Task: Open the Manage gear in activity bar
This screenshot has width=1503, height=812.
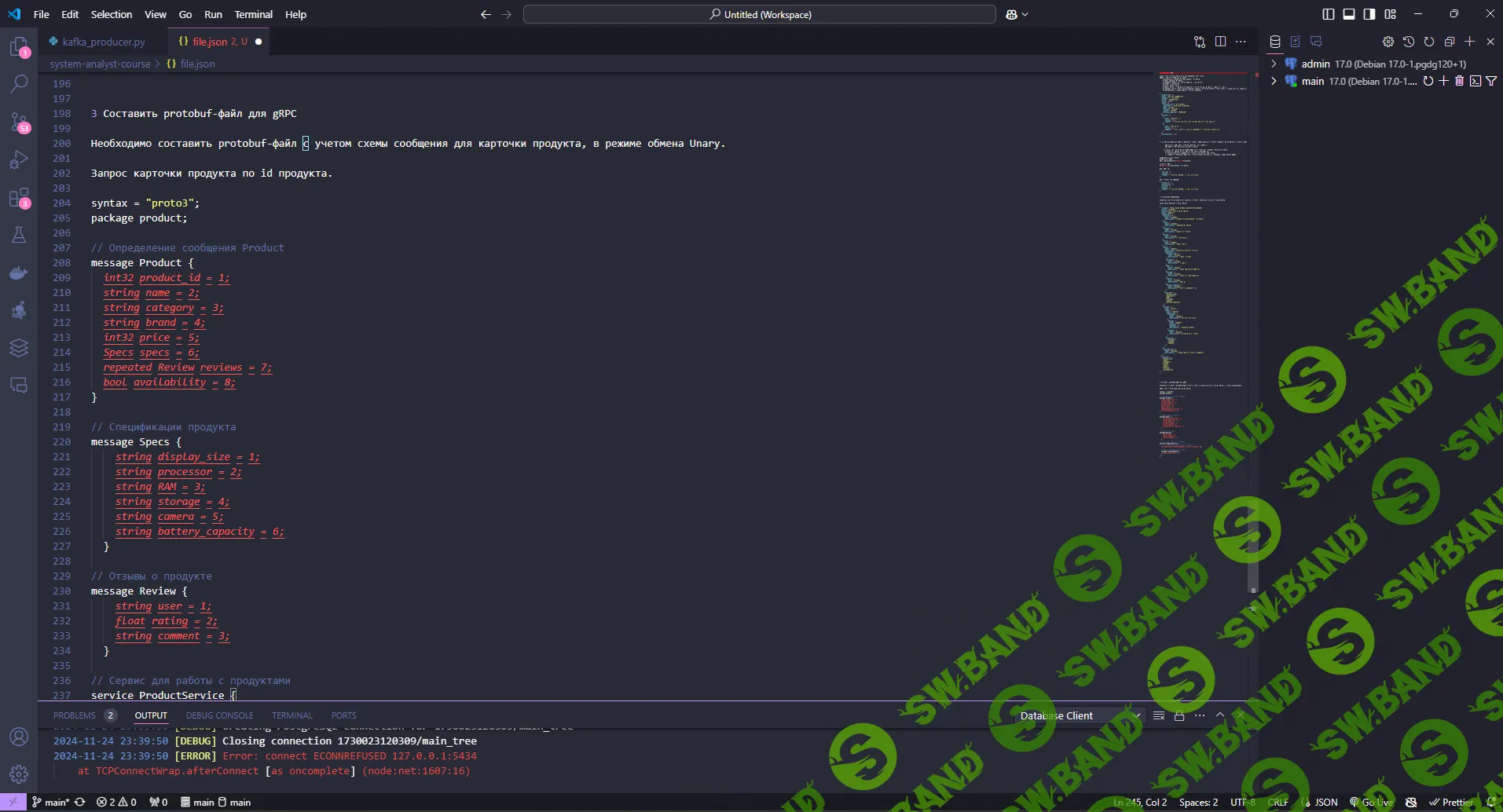Action: 19,774
